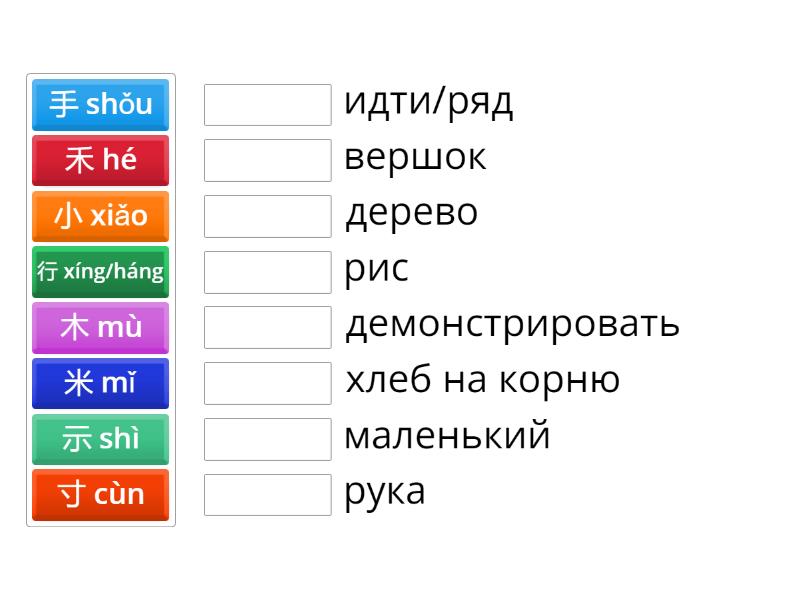Select the green 示 shì tile
The image size is (800, 600).
100,439
